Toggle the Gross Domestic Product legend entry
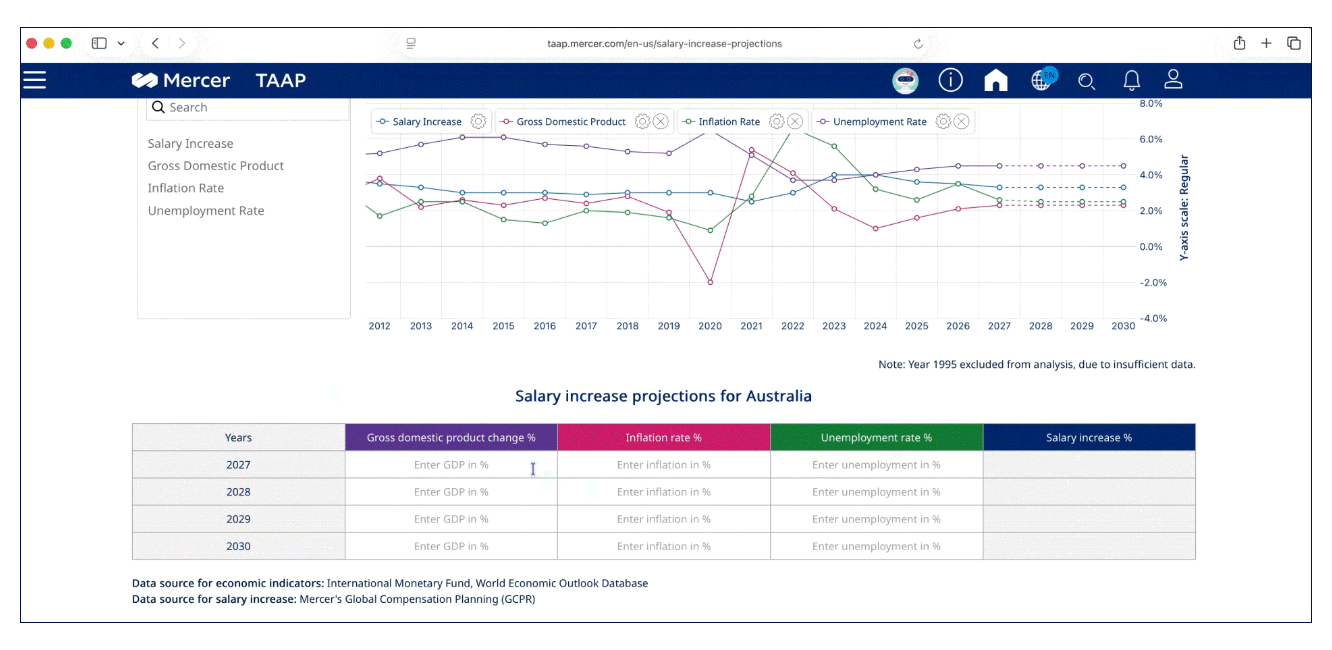Viewport: 1332px width, 650px height. point(563,122)
